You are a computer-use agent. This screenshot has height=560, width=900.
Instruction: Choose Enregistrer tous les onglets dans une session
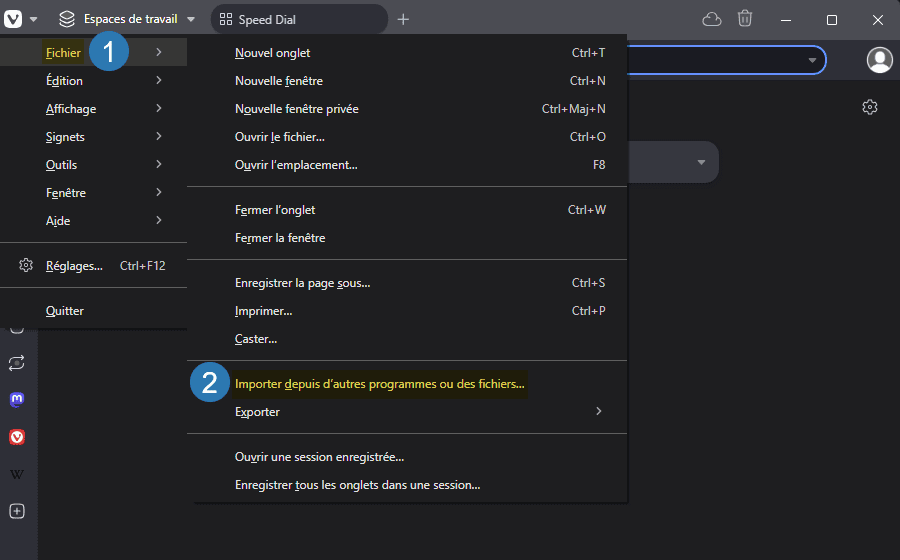(407, 485)
